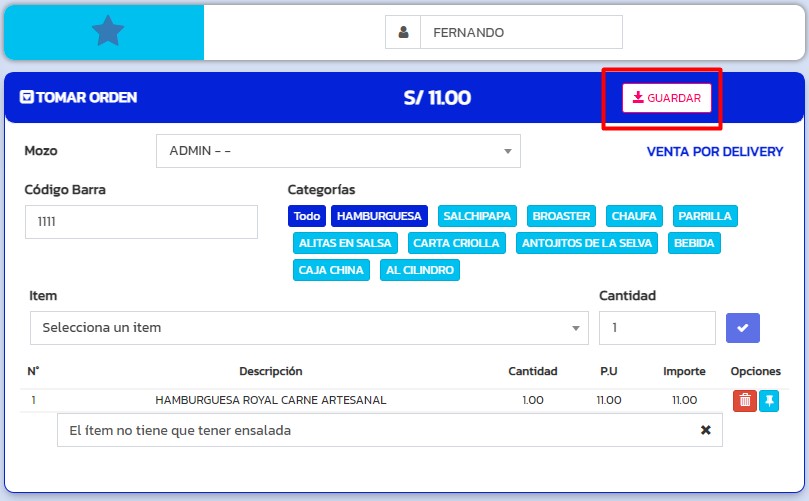Click the blue pin icon in Opciones

(x=769, y=401)
